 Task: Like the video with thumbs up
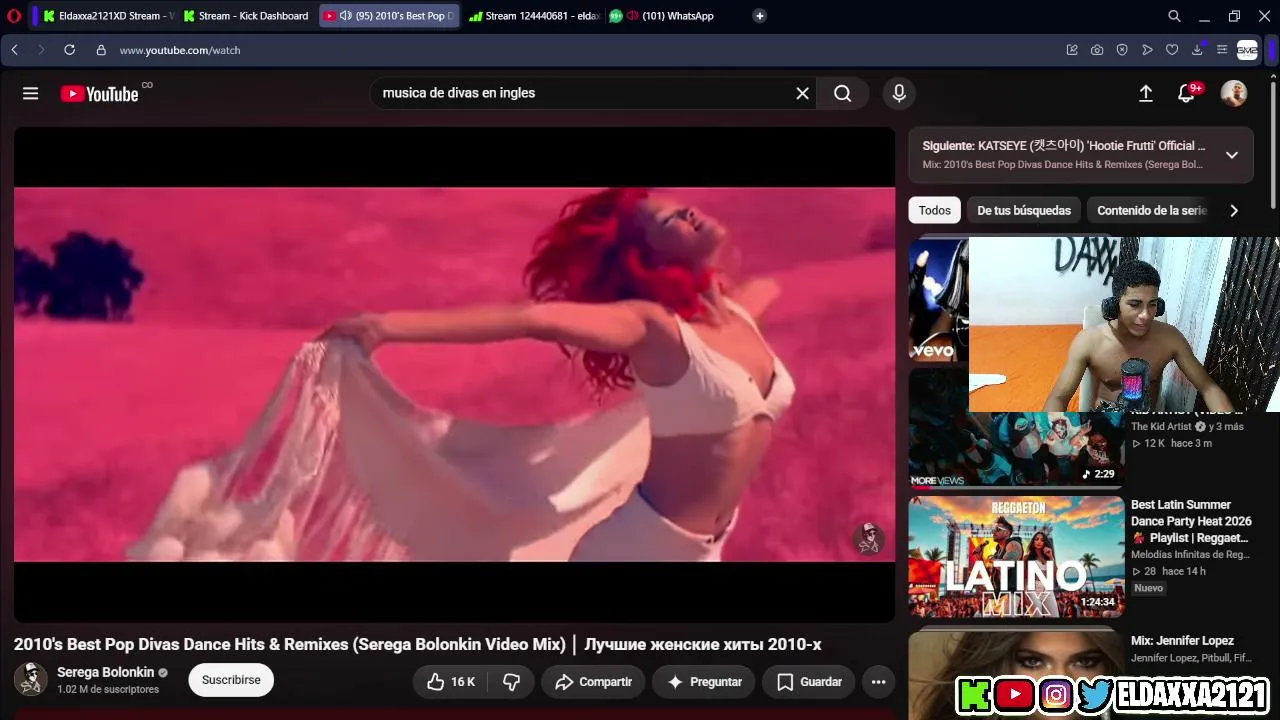(x=451, y=682)
